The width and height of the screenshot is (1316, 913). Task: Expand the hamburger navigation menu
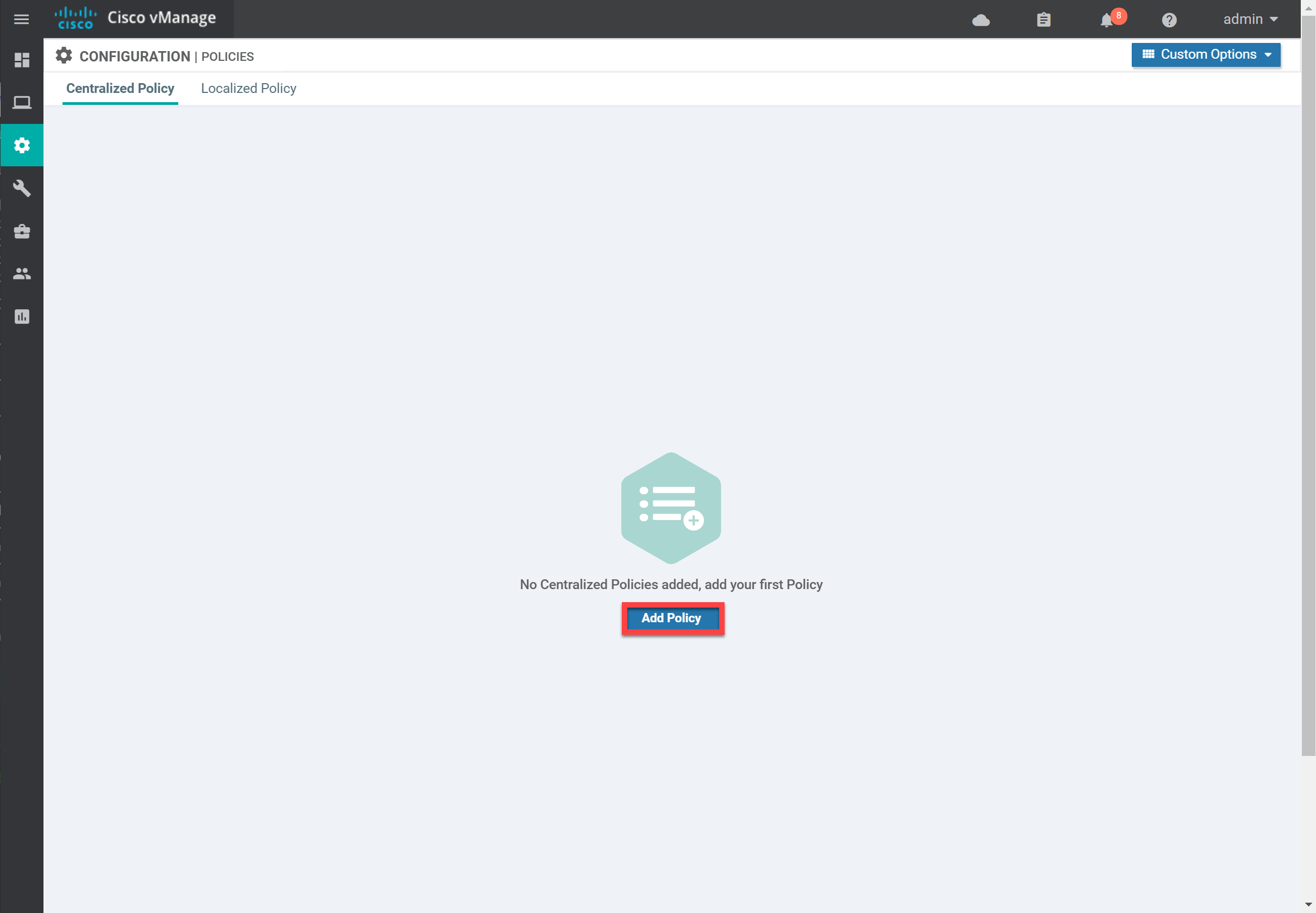[x=23, y=19]
